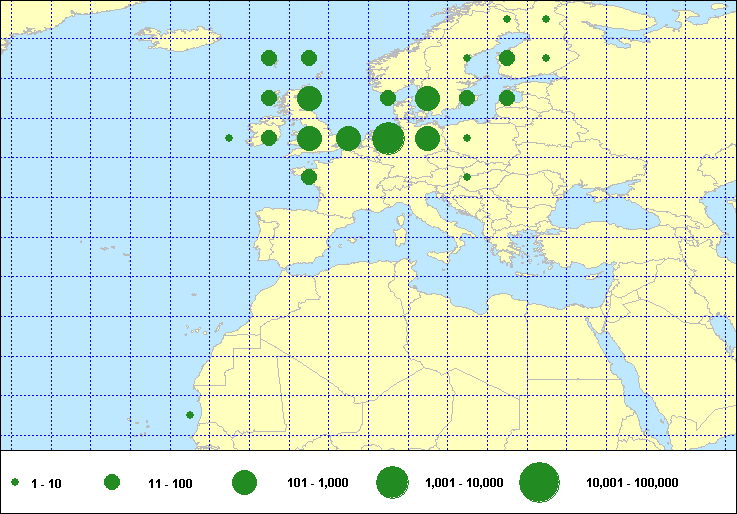
Task: Select the "101 - 1,000" legend label
Action: (317, 483)
